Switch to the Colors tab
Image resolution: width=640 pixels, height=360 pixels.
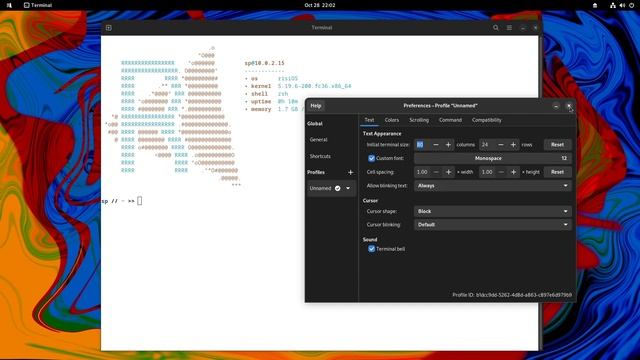391,120
